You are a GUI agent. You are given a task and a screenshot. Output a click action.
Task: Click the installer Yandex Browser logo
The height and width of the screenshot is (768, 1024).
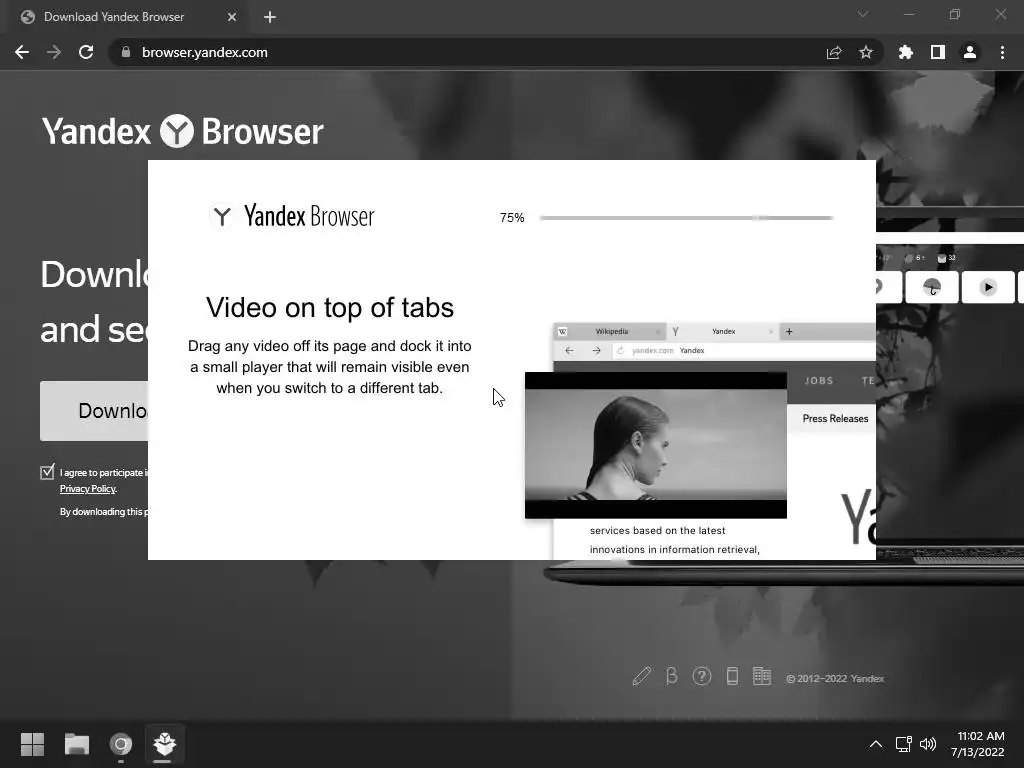291,216
